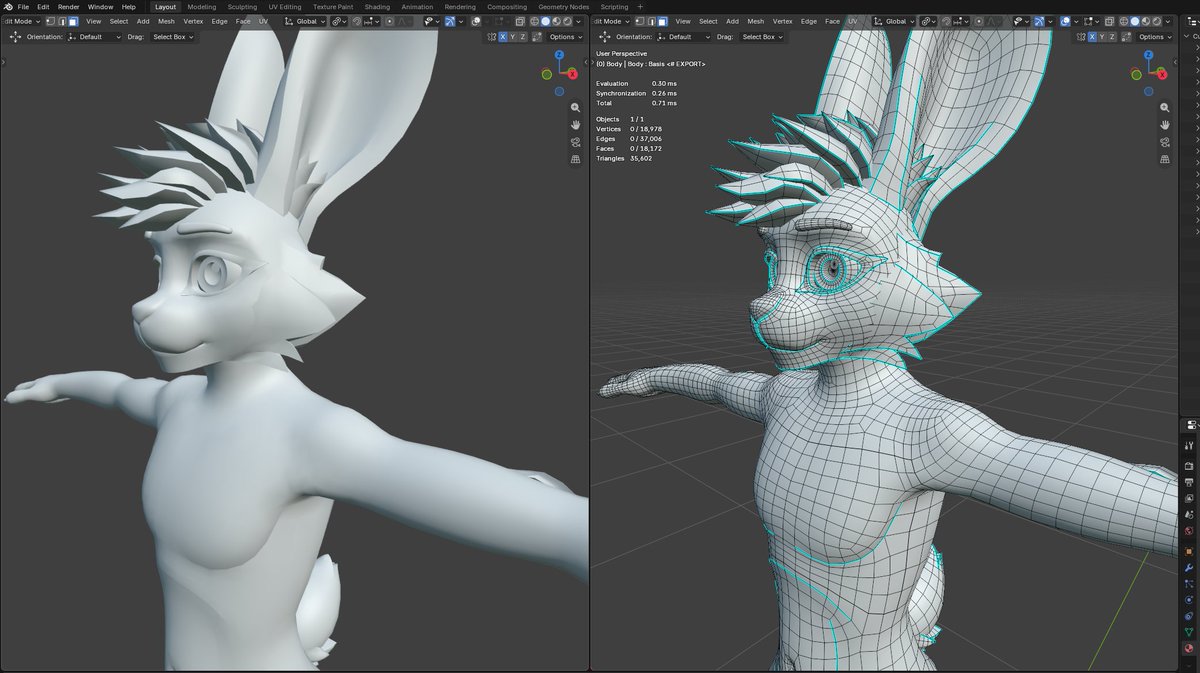This screenshot has height=673, width=1200.
Task: Switch to the Geometry Nodes workspace tab
Action: (x=564, y=6)
